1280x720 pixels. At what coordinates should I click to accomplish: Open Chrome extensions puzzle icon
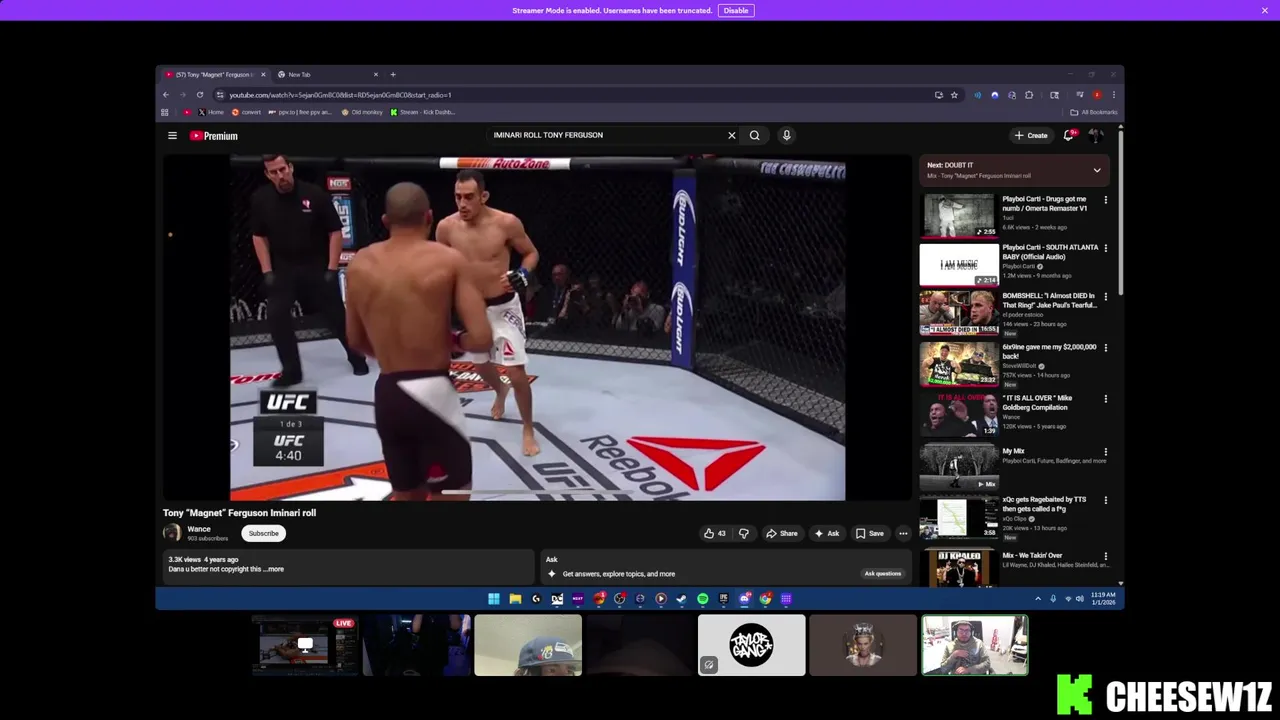(x=1029, y=95)
